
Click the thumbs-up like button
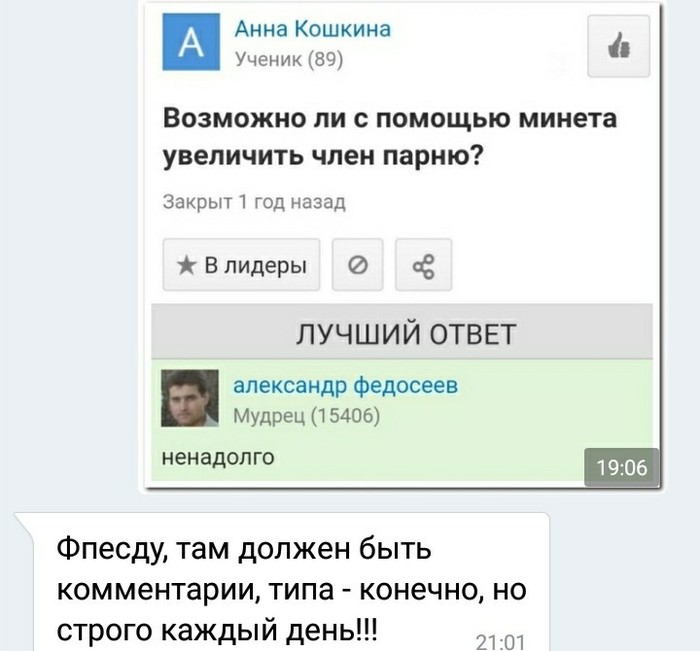pyautogui.click(x=618, y=46)
